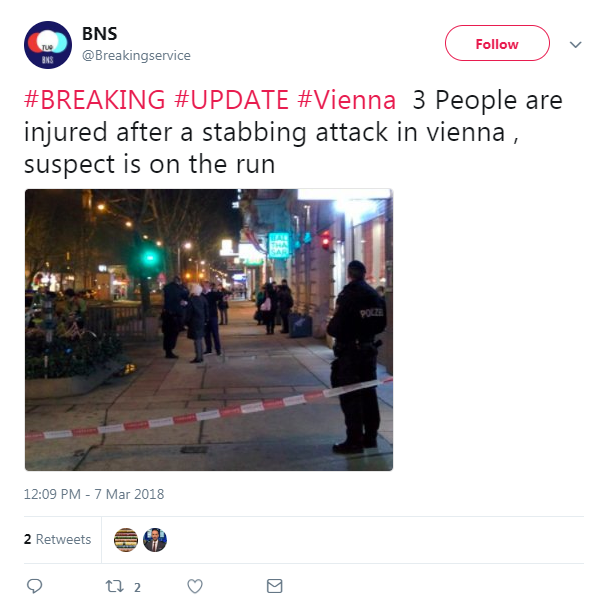Screen dimensions: 595x605
Task: Click the reply speech bubble icon
Action: tap(34, 586)
